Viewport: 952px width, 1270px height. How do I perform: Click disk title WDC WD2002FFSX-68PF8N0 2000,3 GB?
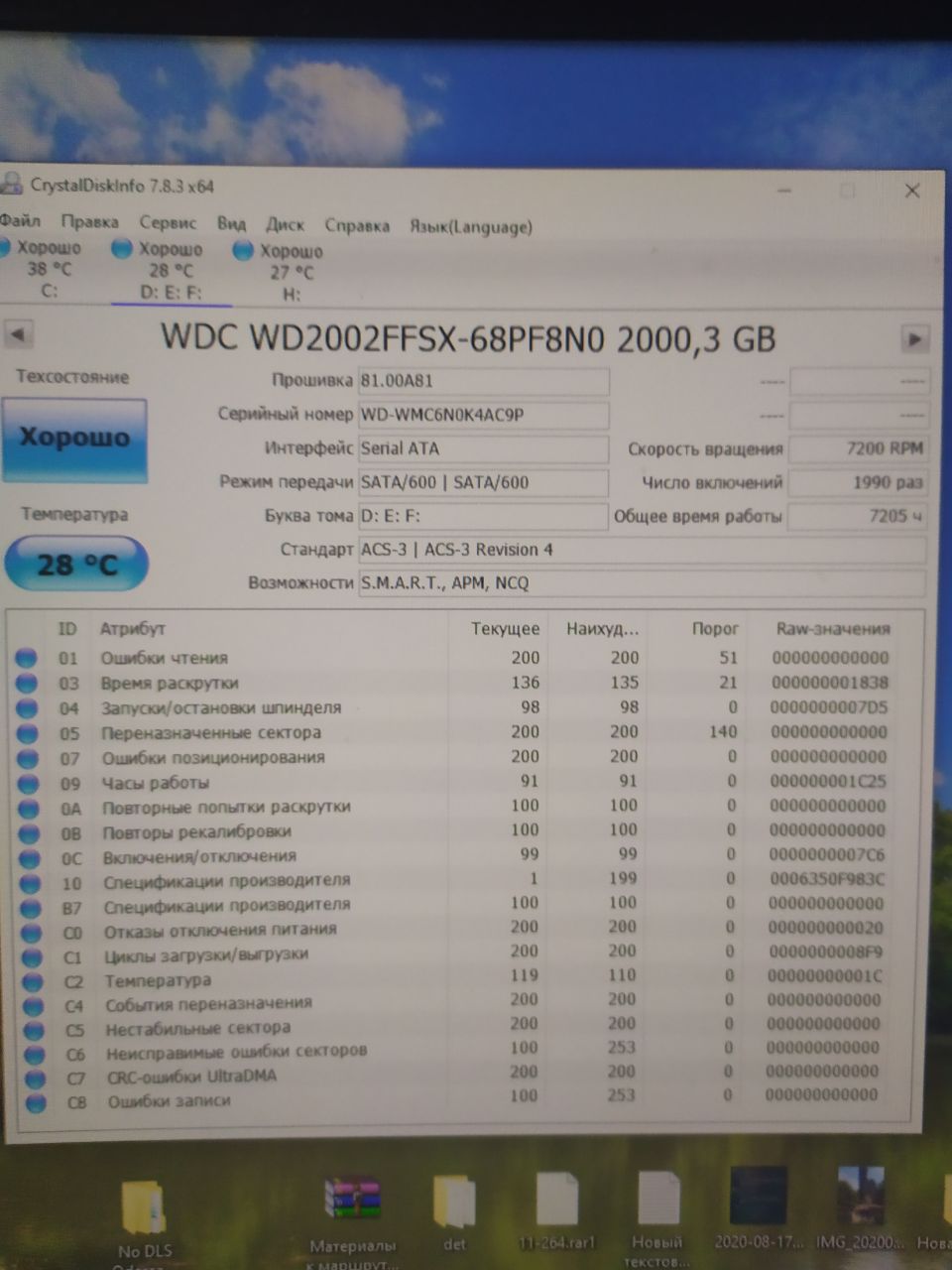(x=467, y=337)
